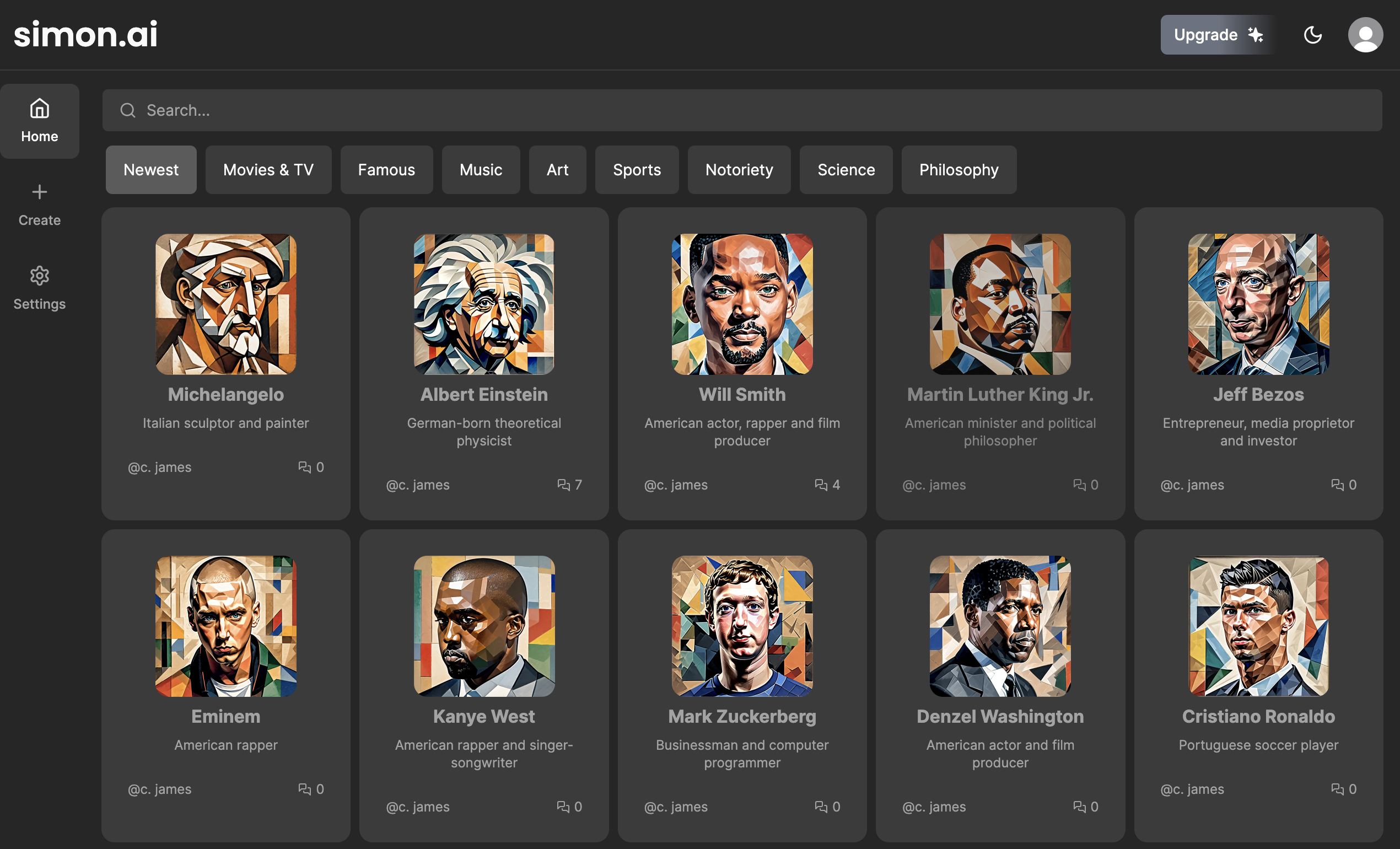Image resolution: width=1400 pixels, height=849 pixels.
Task: Toggle dark mode moon icon
Action: 1312,35
